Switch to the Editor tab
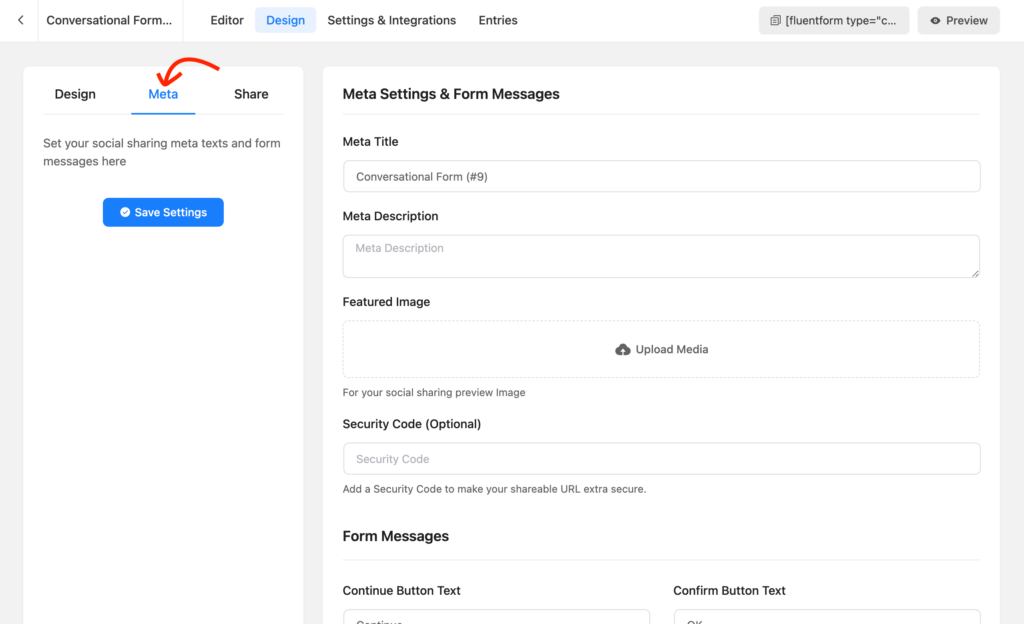The height and width of the screenshot is (624, 1024). pyautogui.click(x=227, y=20)
